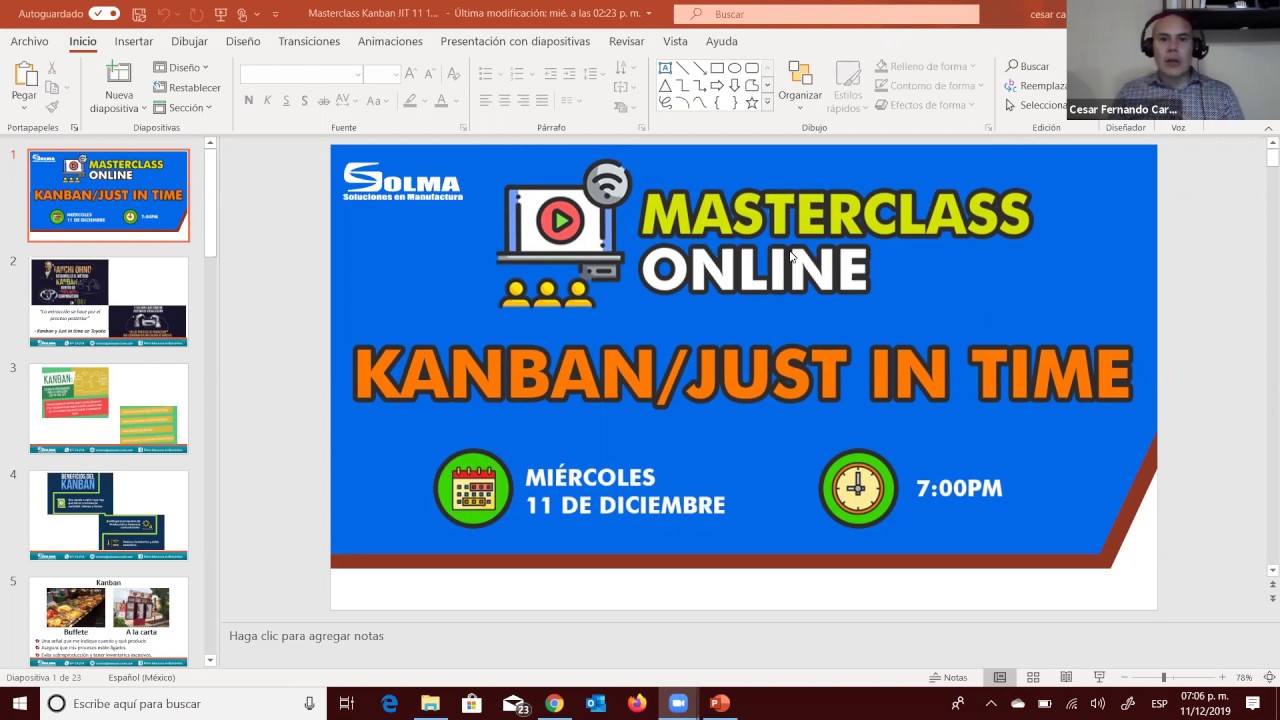This screenshot has height=720, width=1280.
Task: Open the font name combo box
Action: [x=301, y=74]
